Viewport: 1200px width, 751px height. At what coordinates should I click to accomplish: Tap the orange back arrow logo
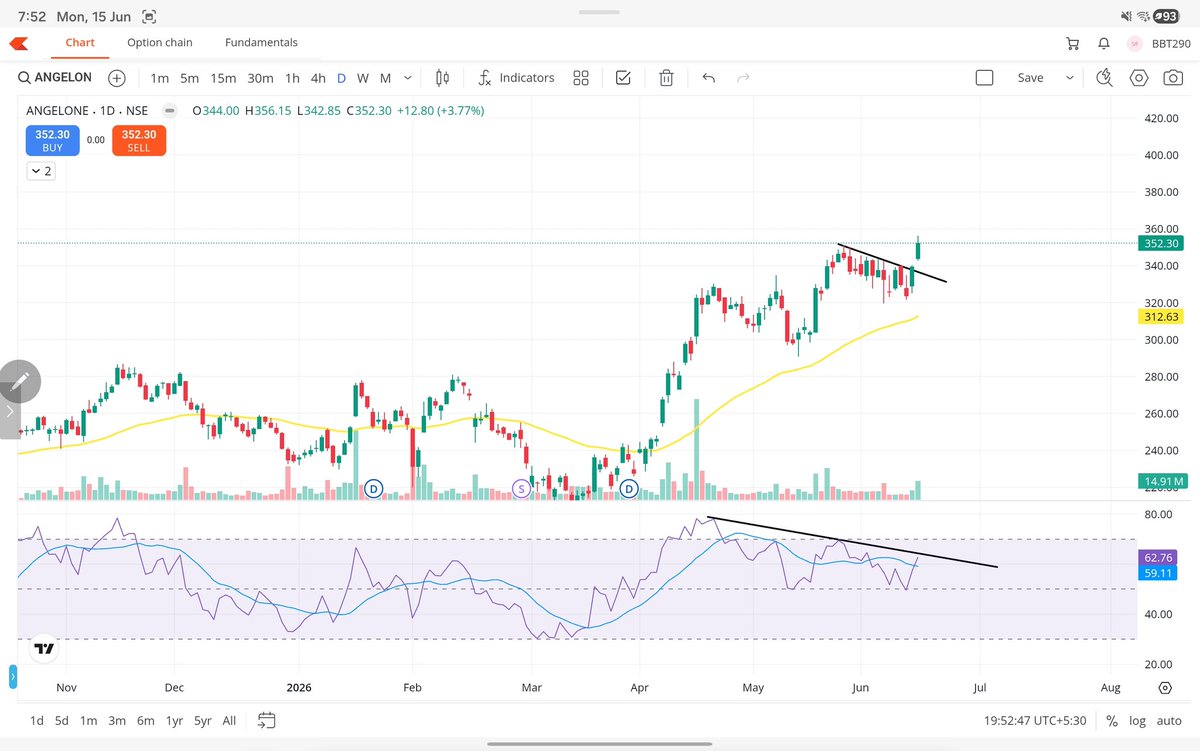tap(18, 43)
